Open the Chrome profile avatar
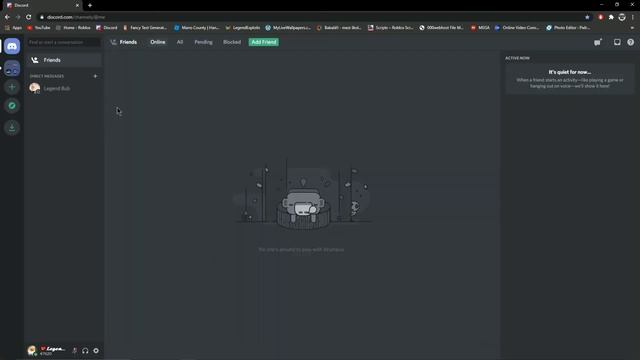 [622, 17]
